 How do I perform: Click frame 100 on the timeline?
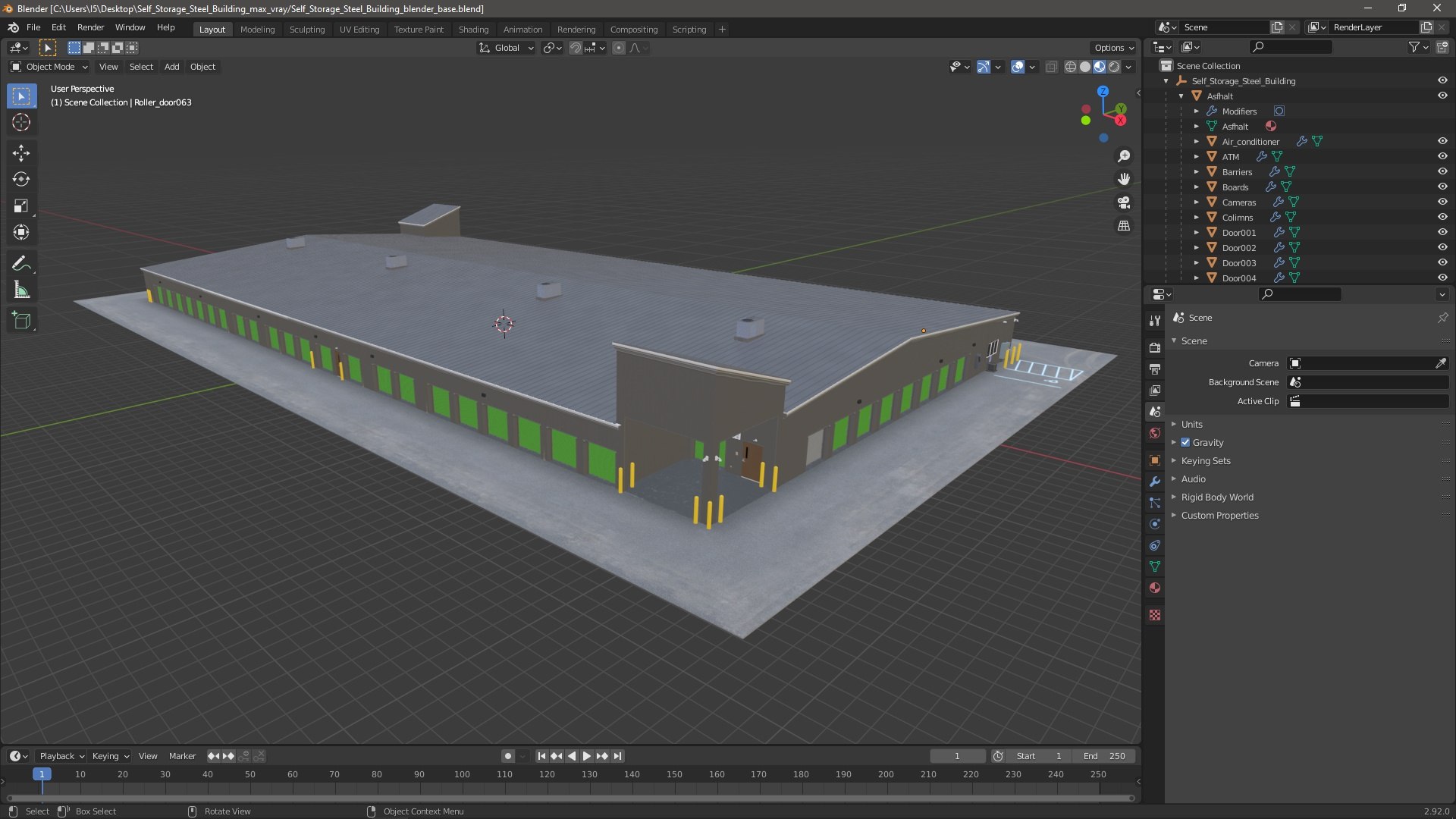pyautogui.click(x=462, y=775)
